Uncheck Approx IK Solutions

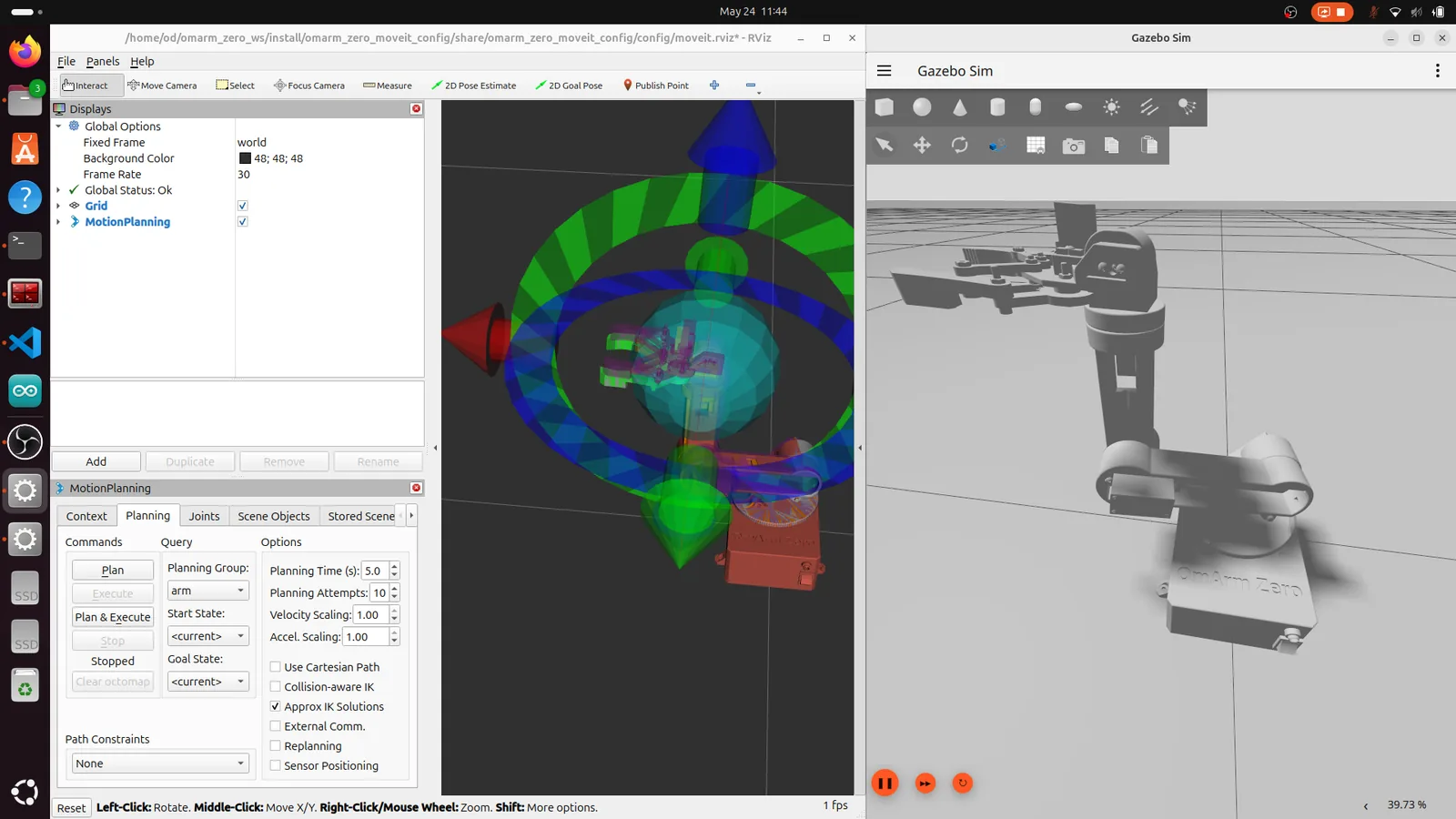tap(275, 706)
